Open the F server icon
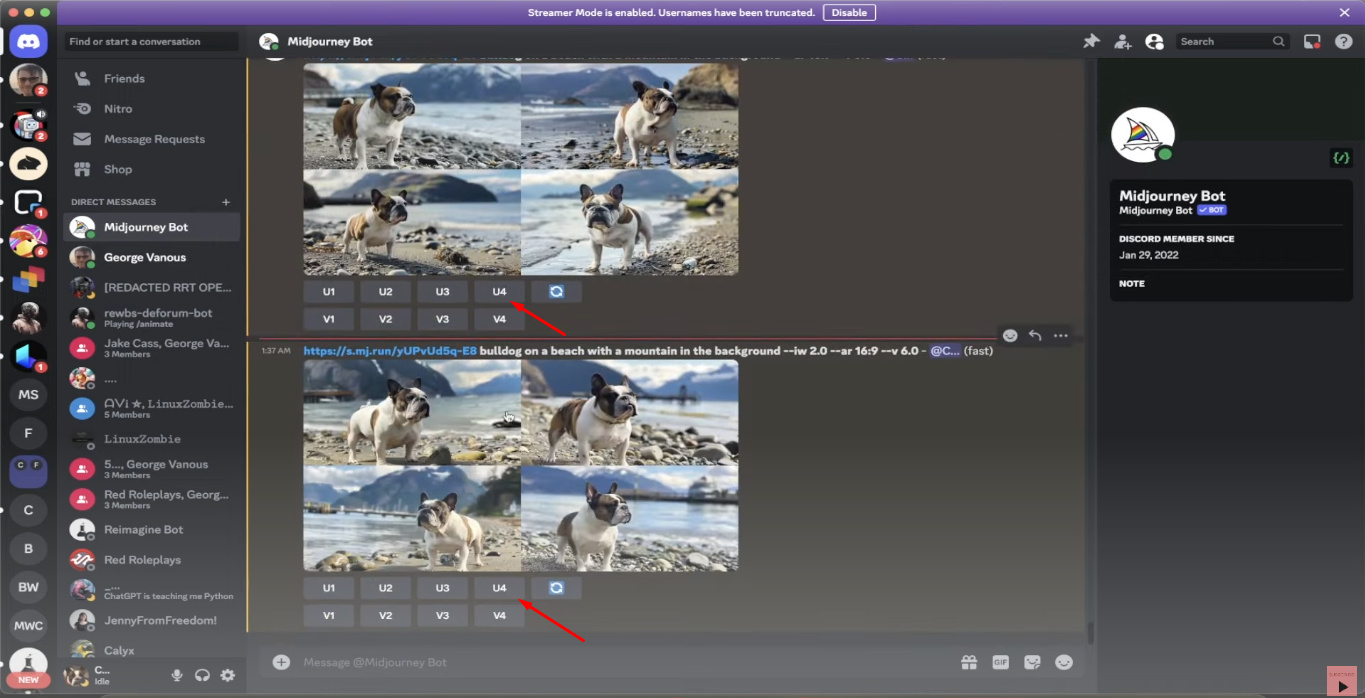Viewport: 1365px width, 698px height. tap(28, 433)
